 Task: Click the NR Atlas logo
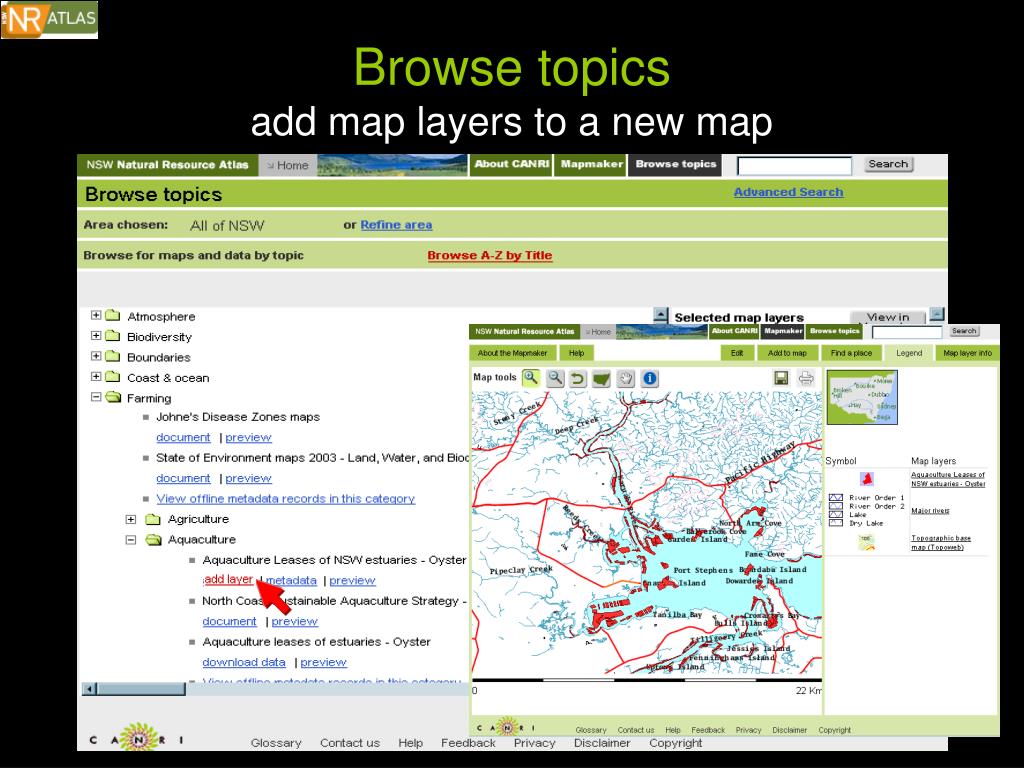click(x=50, y=20)
